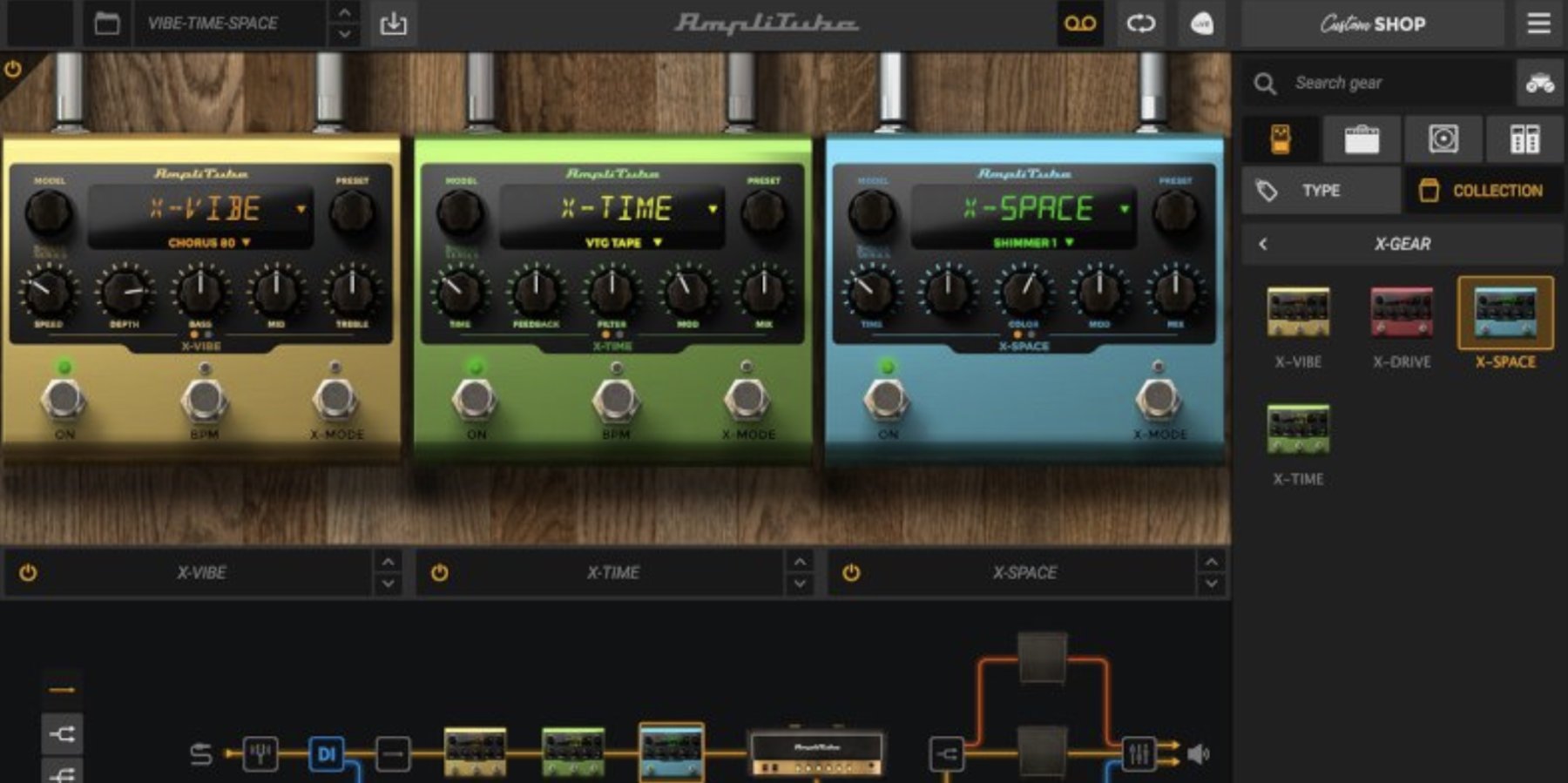Click the X-VIBE DEPTH knob
The image size is (1568, 783).
(125, 292)
